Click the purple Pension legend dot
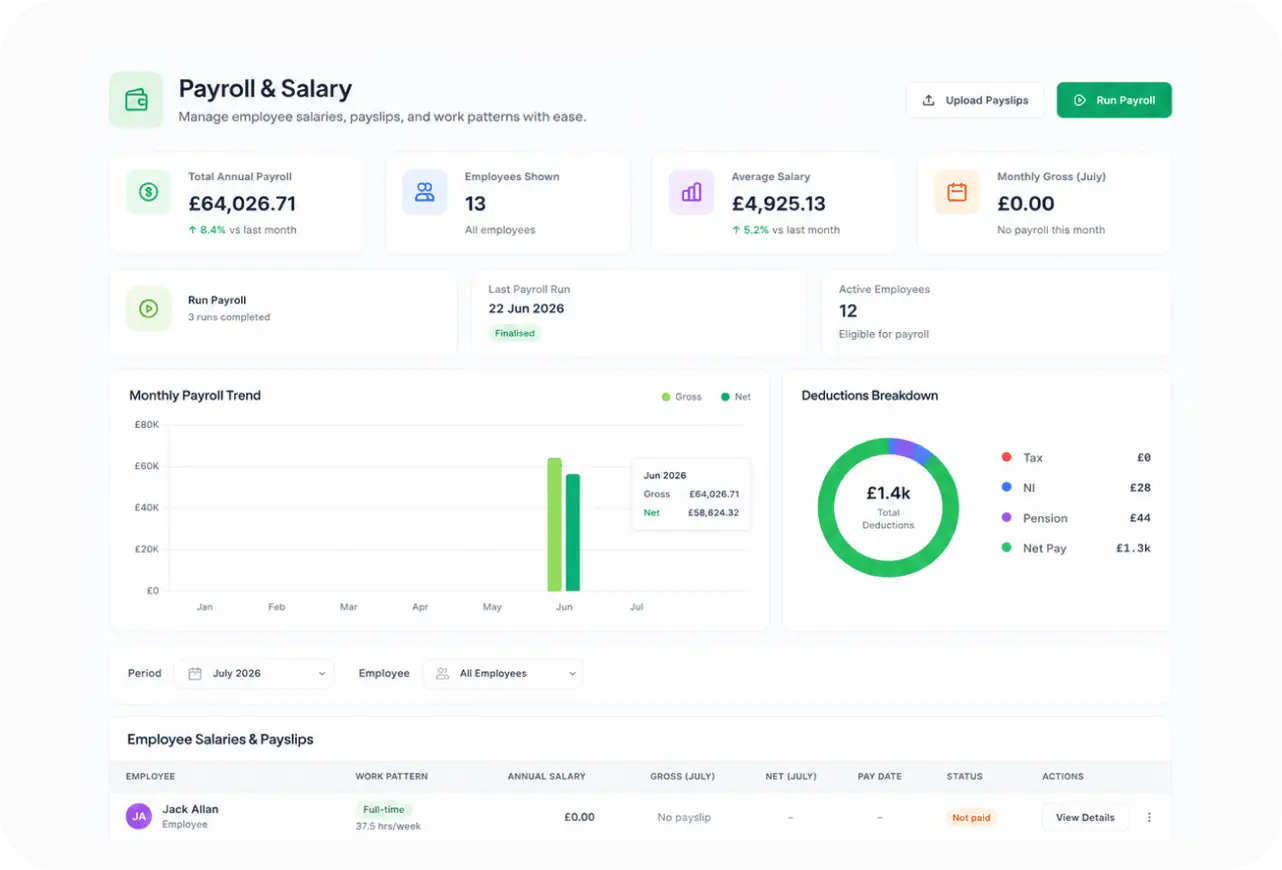Screen dimensions: 1282x870 pyautogui.click(x=1006, y=517)
